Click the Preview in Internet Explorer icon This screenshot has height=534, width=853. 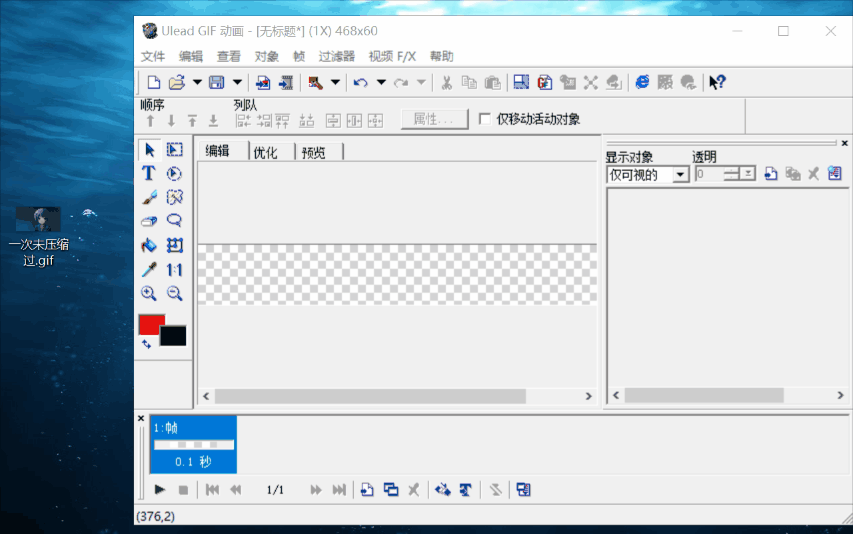point(642,83)
